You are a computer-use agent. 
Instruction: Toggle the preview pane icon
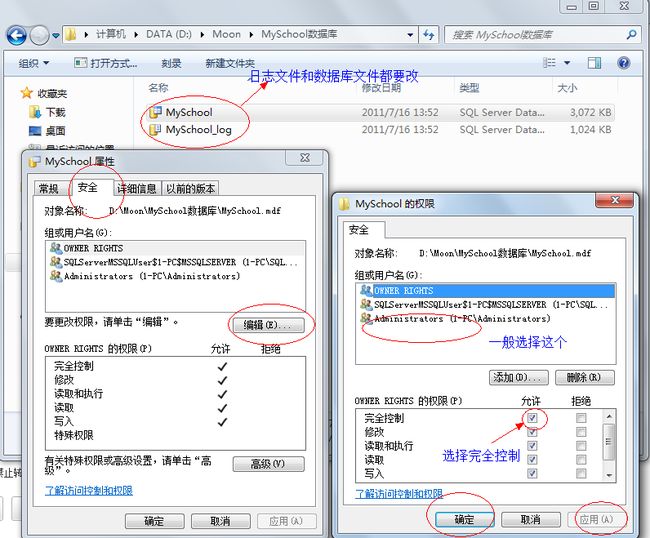(594, 63)
